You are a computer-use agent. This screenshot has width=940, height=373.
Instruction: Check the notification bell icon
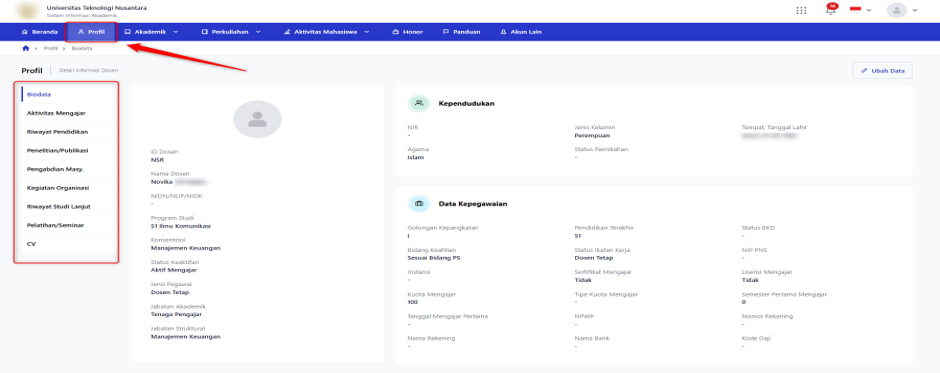(x=831, y=10)
